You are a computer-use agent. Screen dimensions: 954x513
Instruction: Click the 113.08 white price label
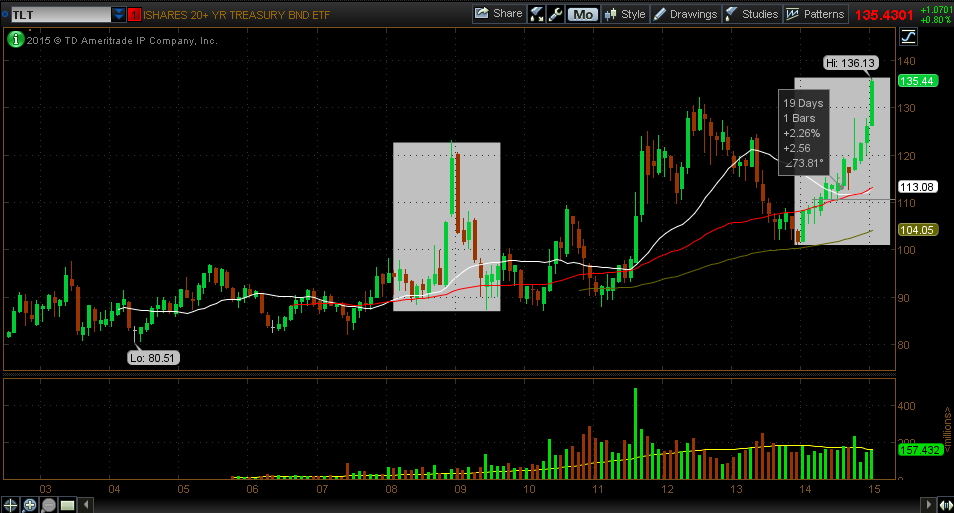(x=917, y=187)
